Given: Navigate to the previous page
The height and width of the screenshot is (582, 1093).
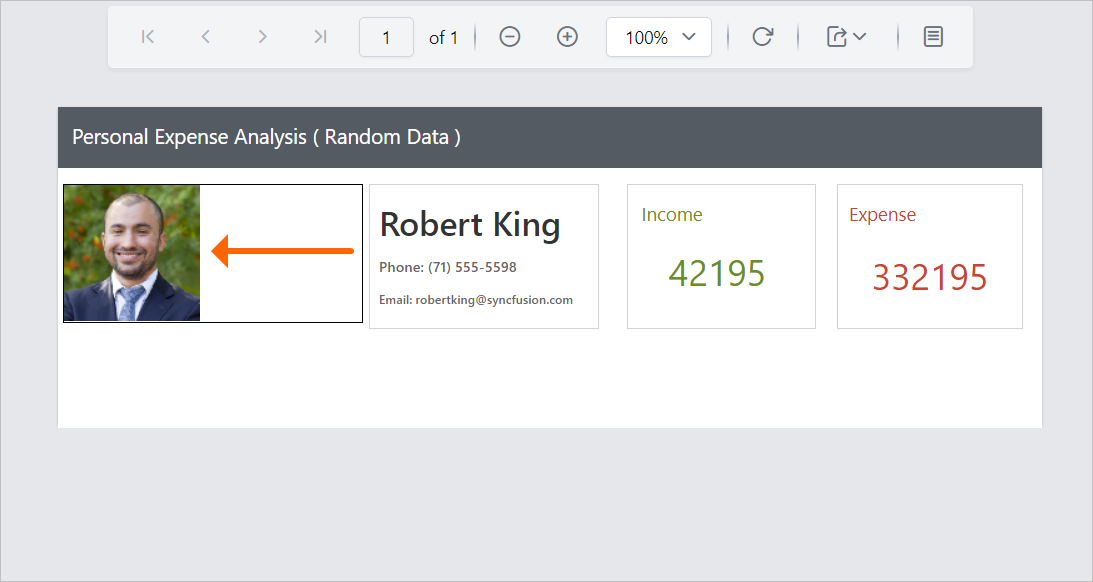Looking at the screenshot, I should click(205, 36).
